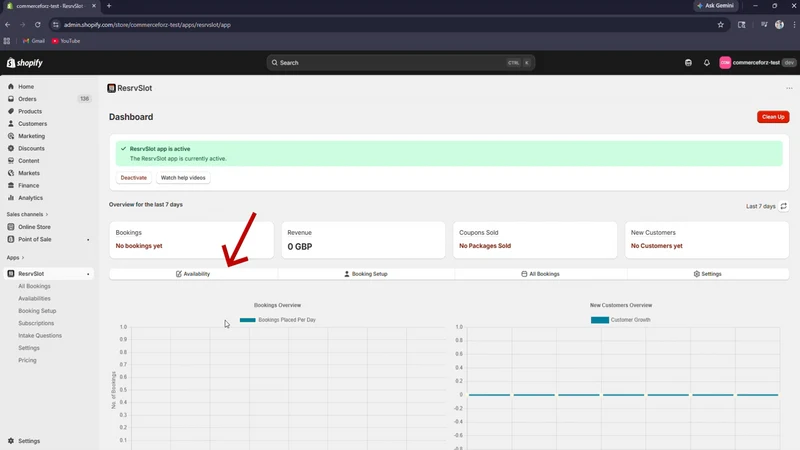Click the browser address bar
The image size is (800, 450).
[x=388, y=24]
